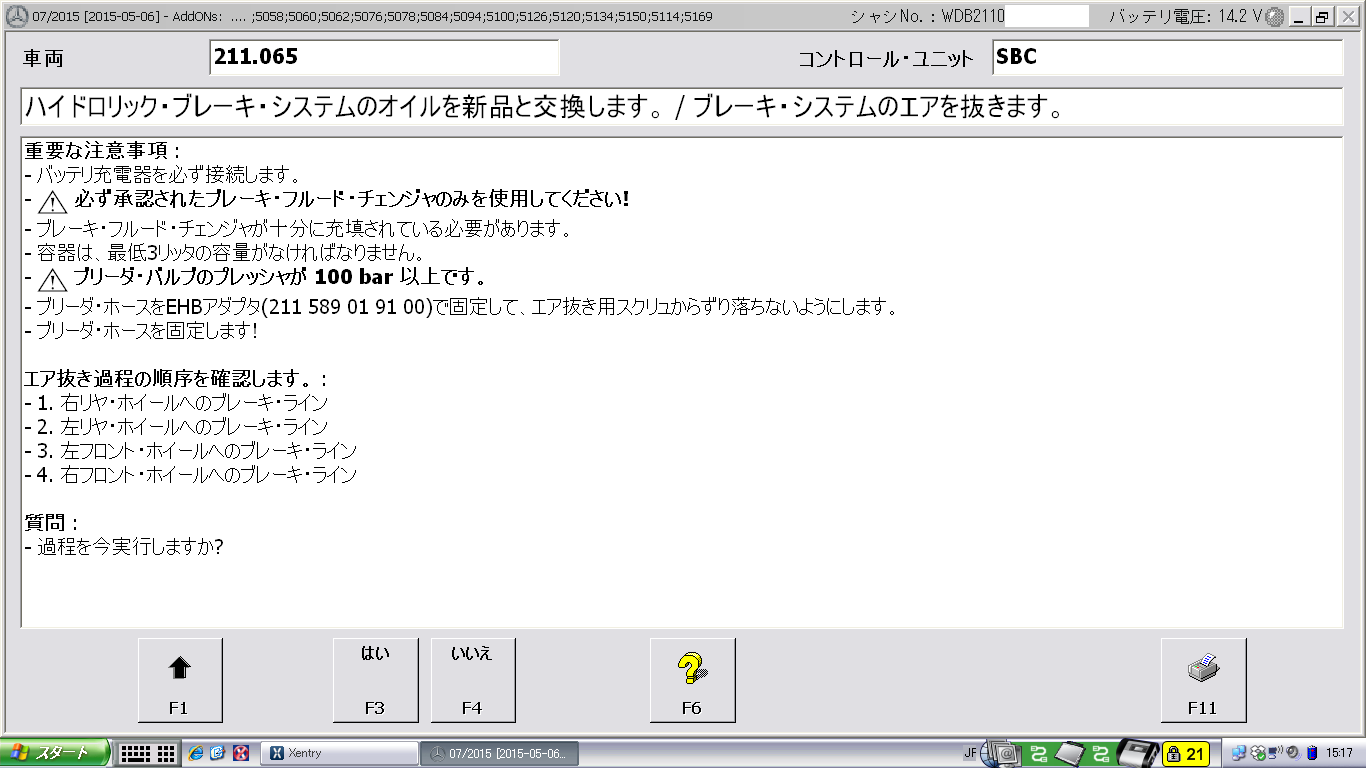Open the on-screen keyboard from the taskbar
1366x768 pixels.
[148, 753]
